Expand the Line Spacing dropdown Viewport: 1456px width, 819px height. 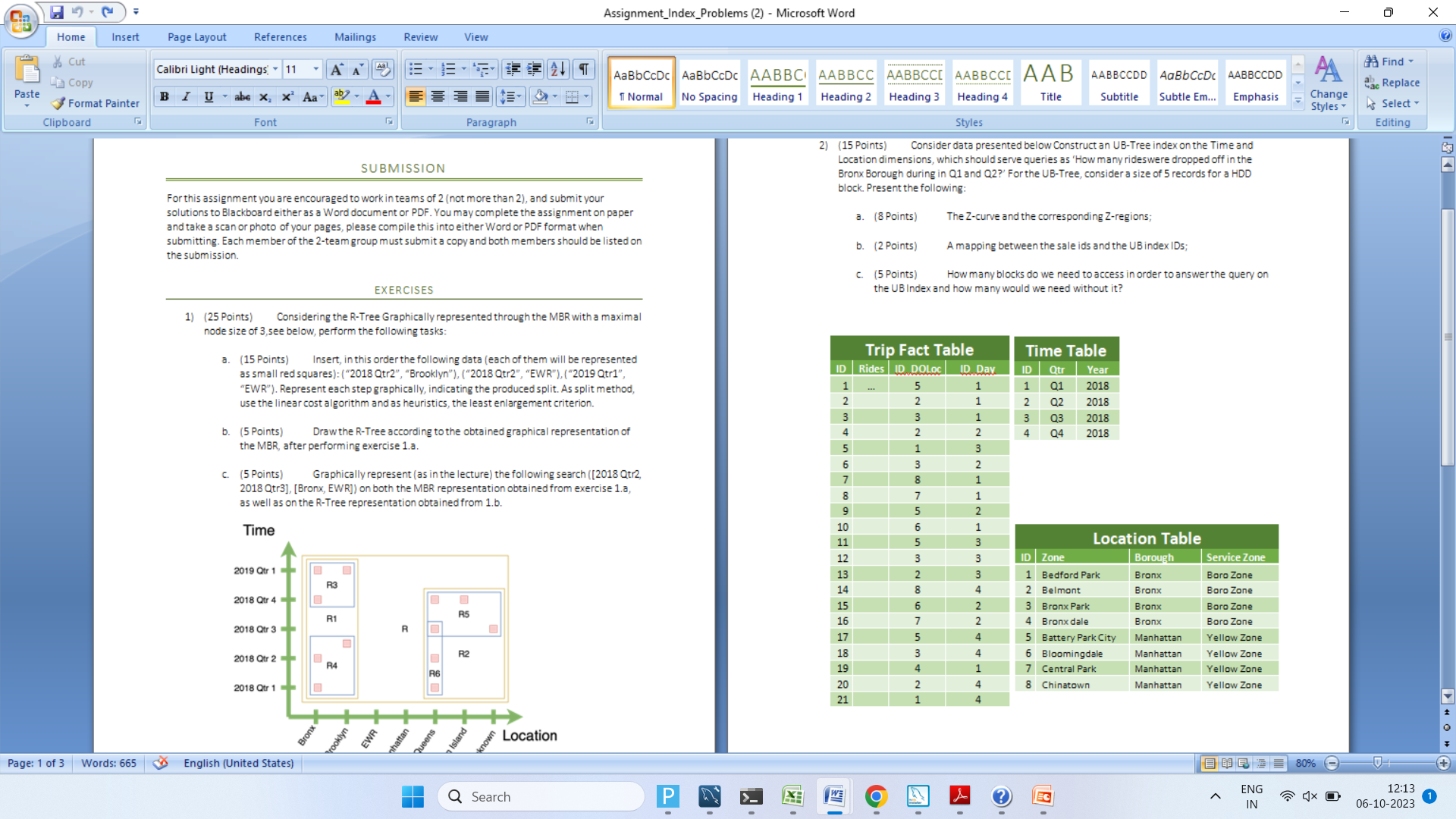click(x=519, y=96)
